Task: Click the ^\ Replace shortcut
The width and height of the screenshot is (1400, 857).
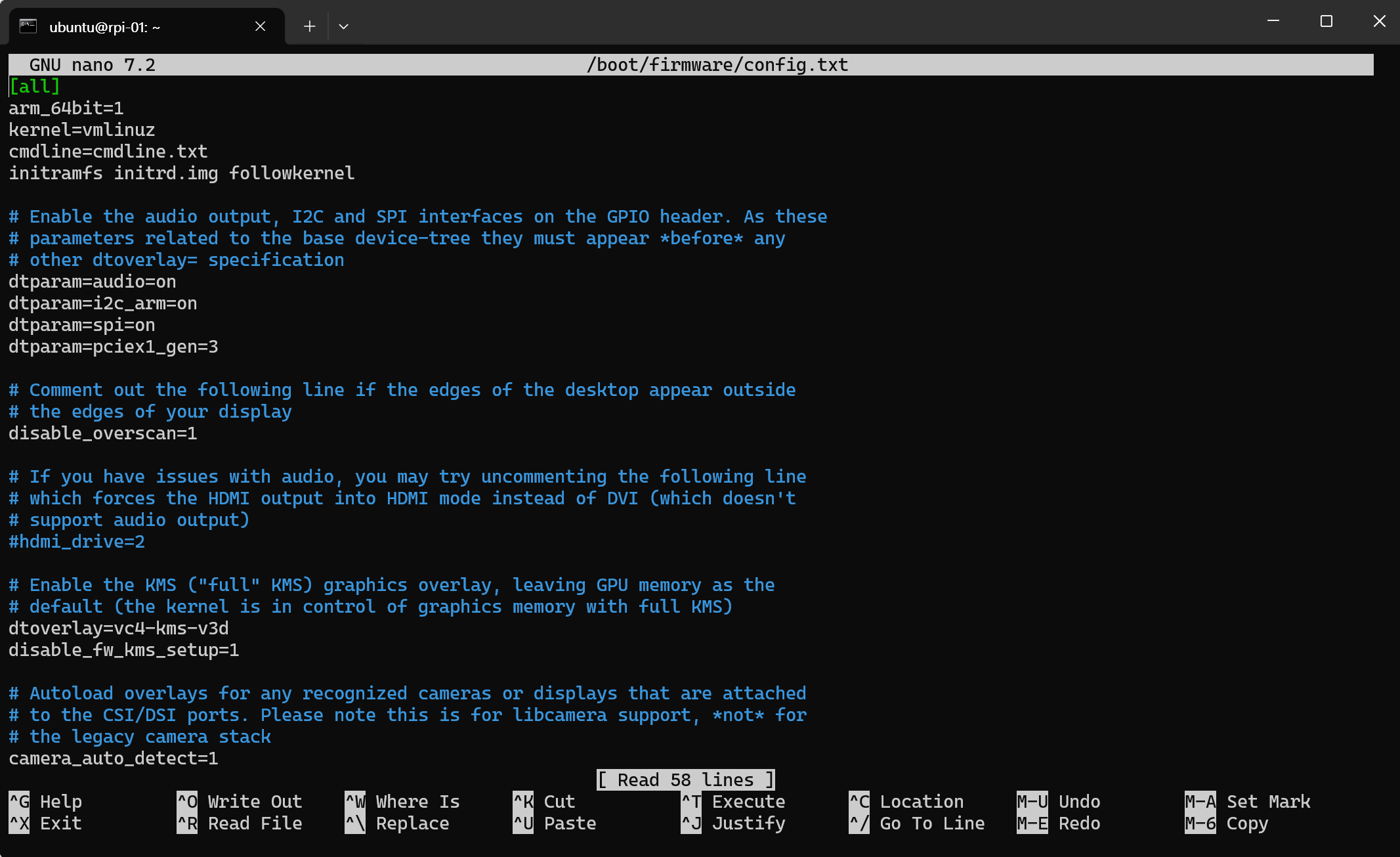Action: point(397,824)
